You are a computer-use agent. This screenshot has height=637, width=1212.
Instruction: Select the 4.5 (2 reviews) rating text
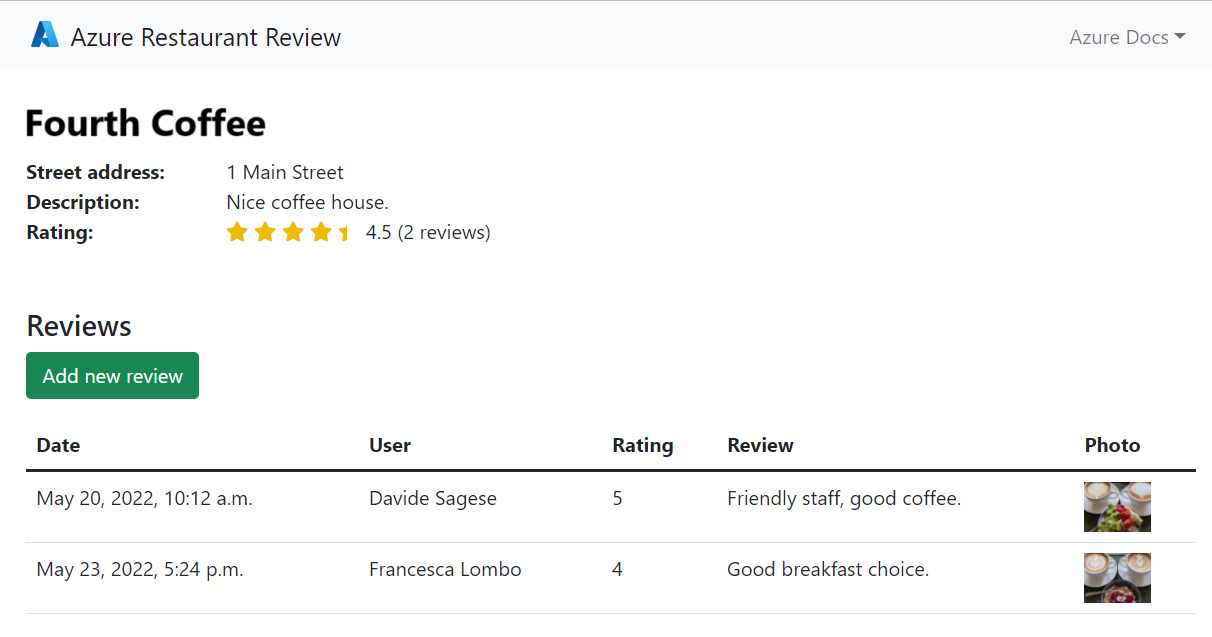(x=428, y=233)
